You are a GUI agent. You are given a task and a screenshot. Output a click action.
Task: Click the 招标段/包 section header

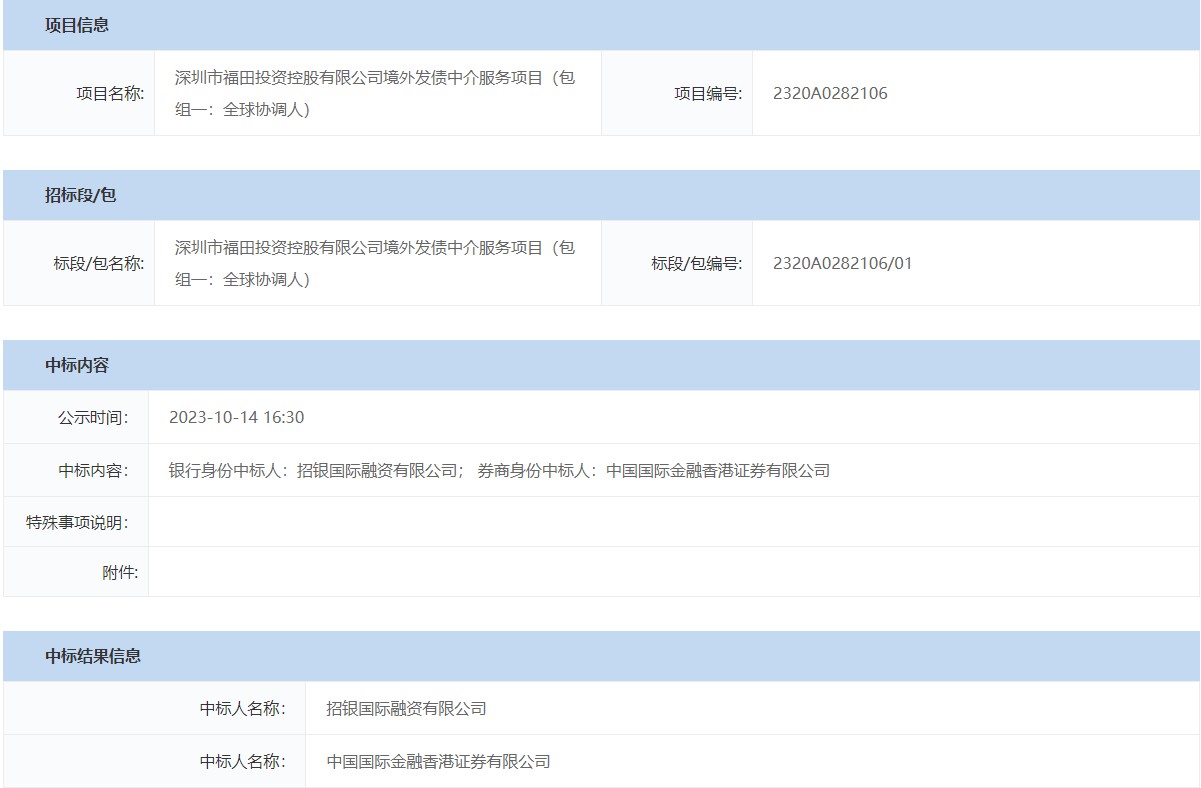[80, 195]
